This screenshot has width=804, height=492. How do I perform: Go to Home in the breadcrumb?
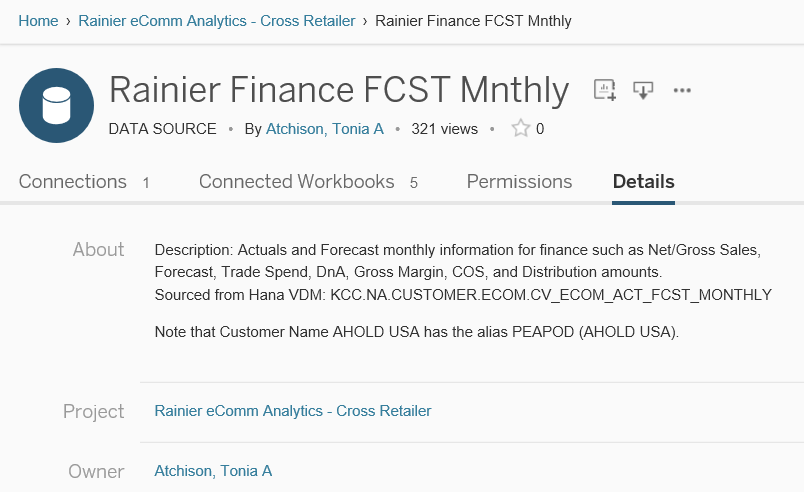pyautogui.click(x=38, y=21)
